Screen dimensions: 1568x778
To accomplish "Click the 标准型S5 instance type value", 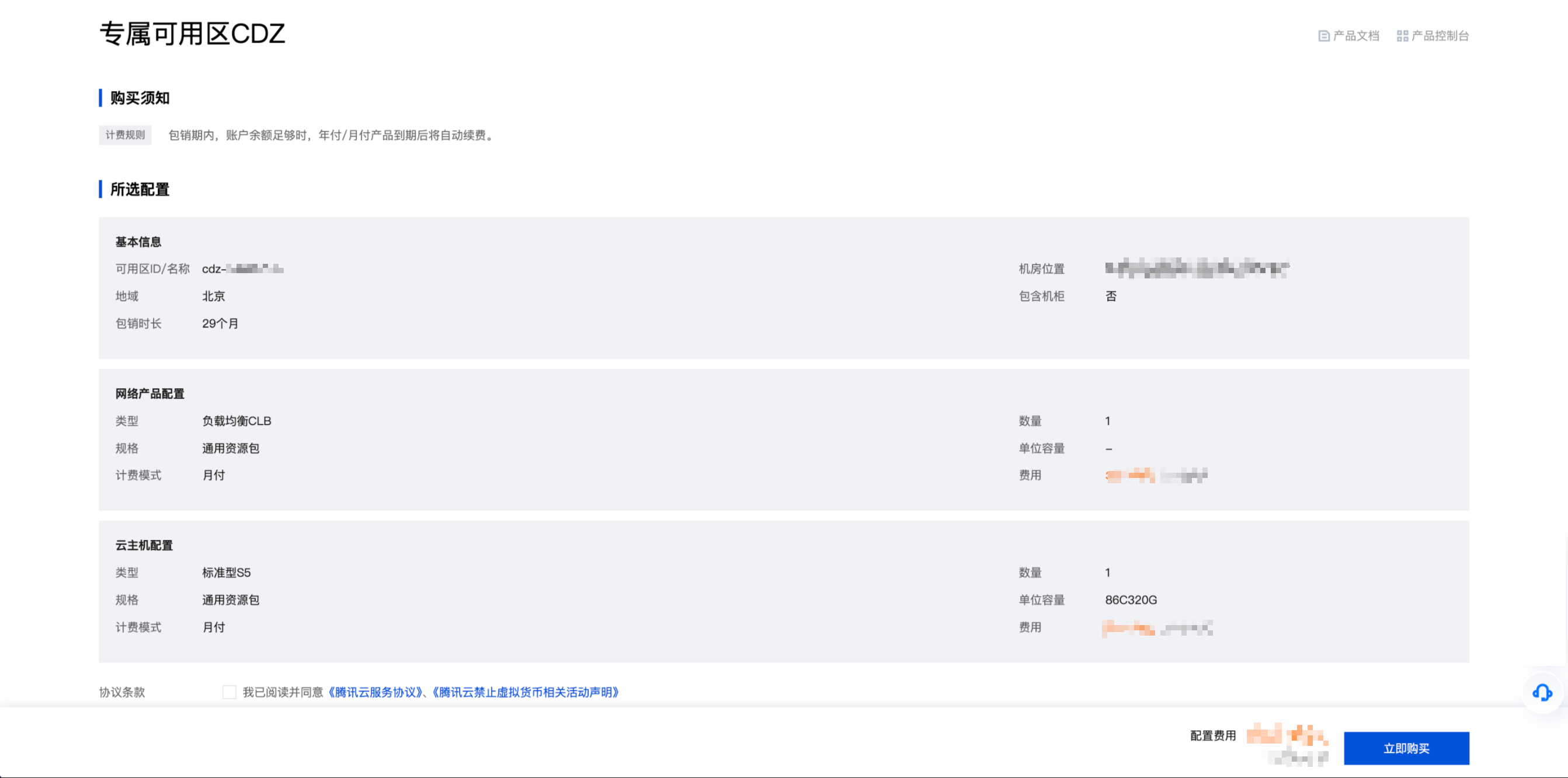I will click(x=226, y=573).
